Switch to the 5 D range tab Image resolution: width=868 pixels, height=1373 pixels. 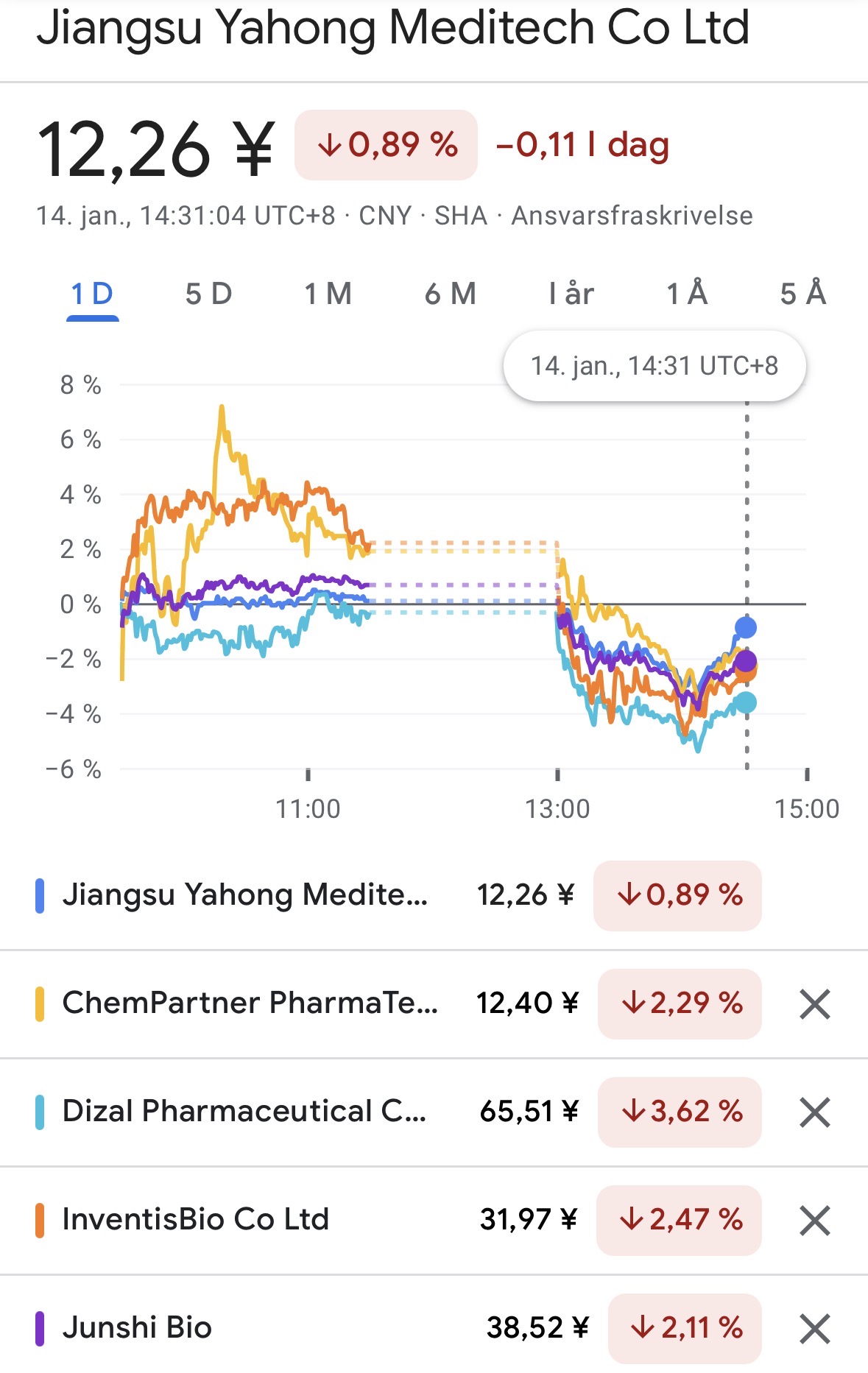208,294
